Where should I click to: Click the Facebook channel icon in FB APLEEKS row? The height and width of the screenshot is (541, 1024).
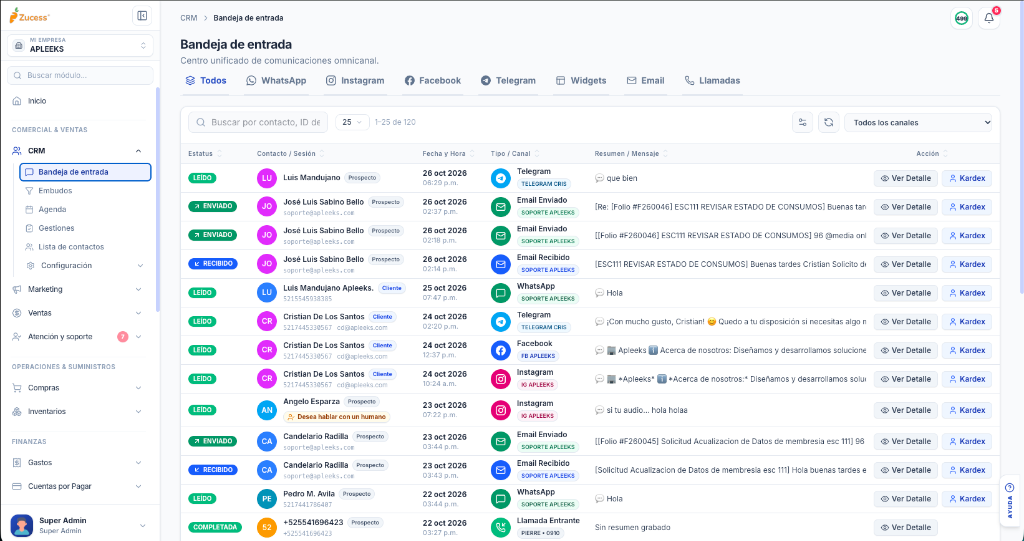501,350
